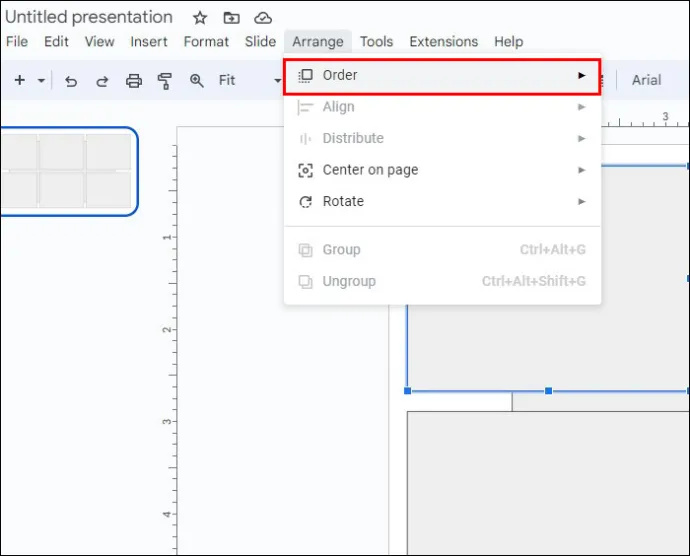690x556 pixels.
Task: Open the Arial font selector
Action: pos(646,80)
